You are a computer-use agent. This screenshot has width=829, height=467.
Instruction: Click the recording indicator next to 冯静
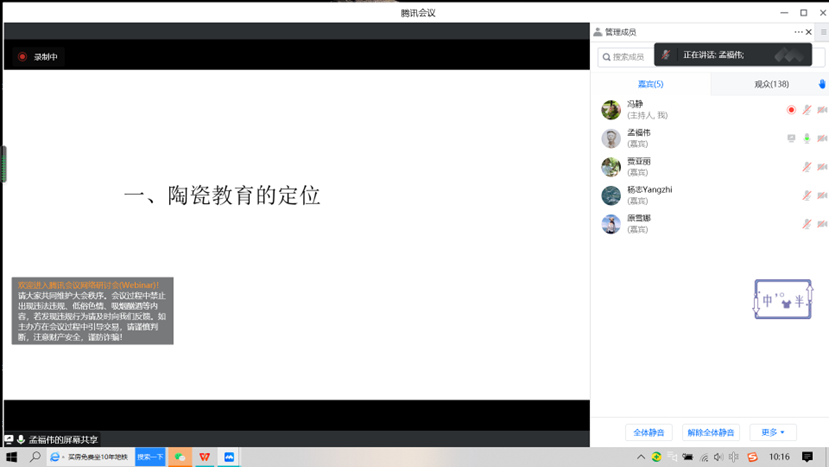coord(791,110)
